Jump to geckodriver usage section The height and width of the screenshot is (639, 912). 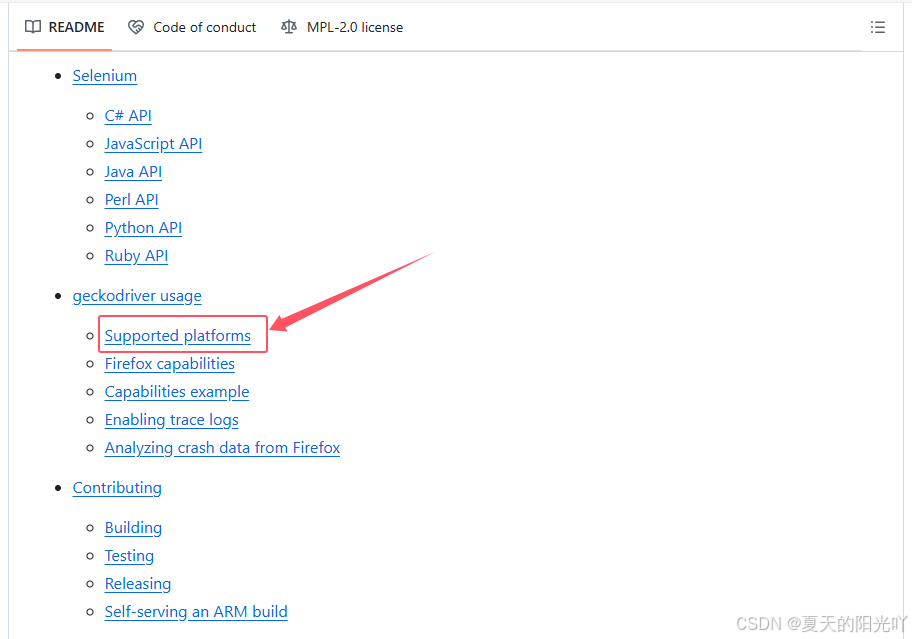pos(137,296)
